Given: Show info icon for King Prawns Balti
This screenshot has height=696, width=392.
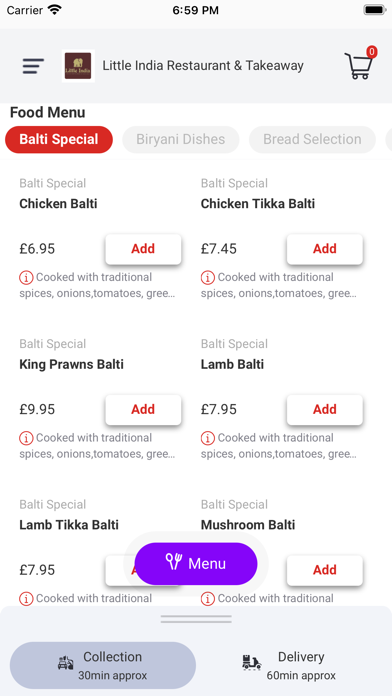Looking at the screenshot, I should pos(26,439).
